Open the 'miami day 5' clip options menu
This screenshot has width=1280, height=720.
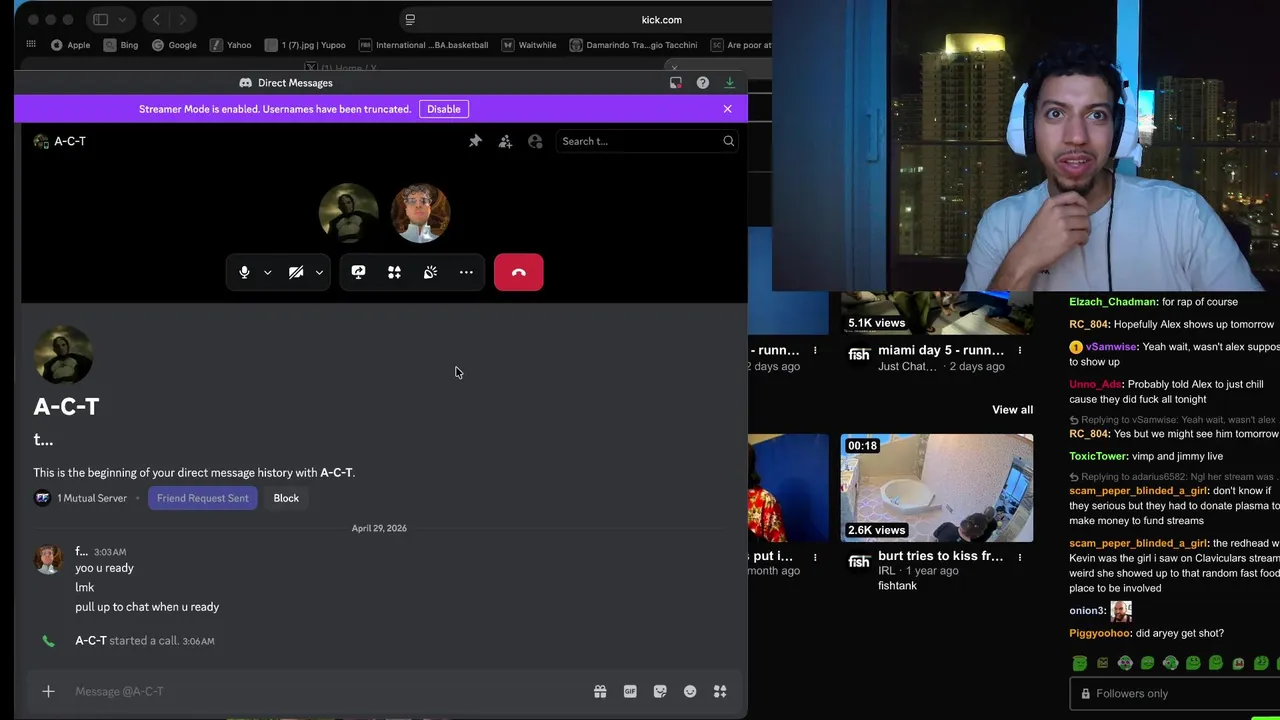[x=1019, y=351]
